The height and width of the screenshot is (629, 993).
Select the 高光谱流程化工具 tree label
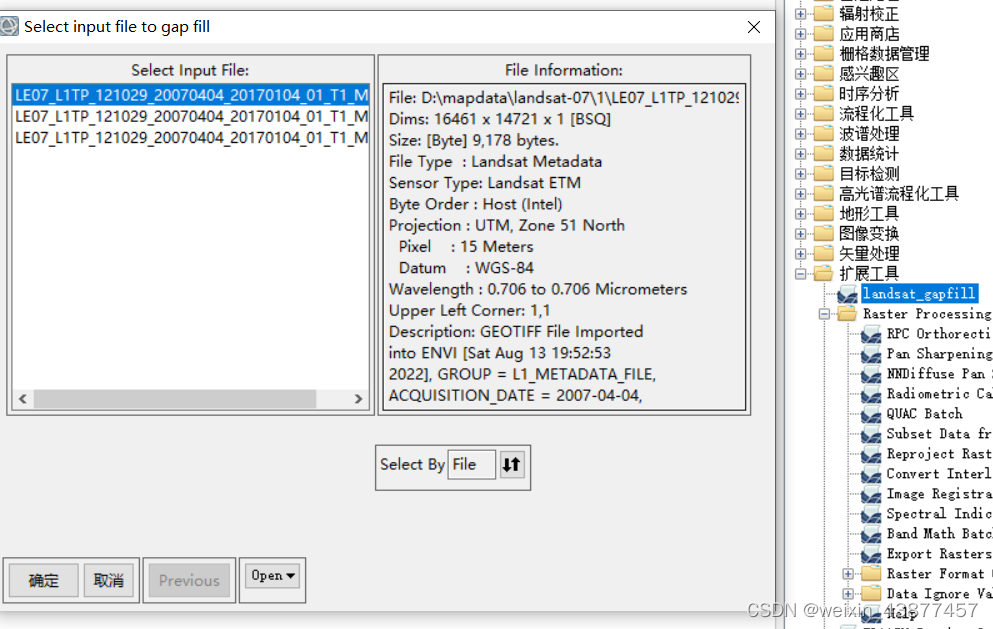point(899,194)
